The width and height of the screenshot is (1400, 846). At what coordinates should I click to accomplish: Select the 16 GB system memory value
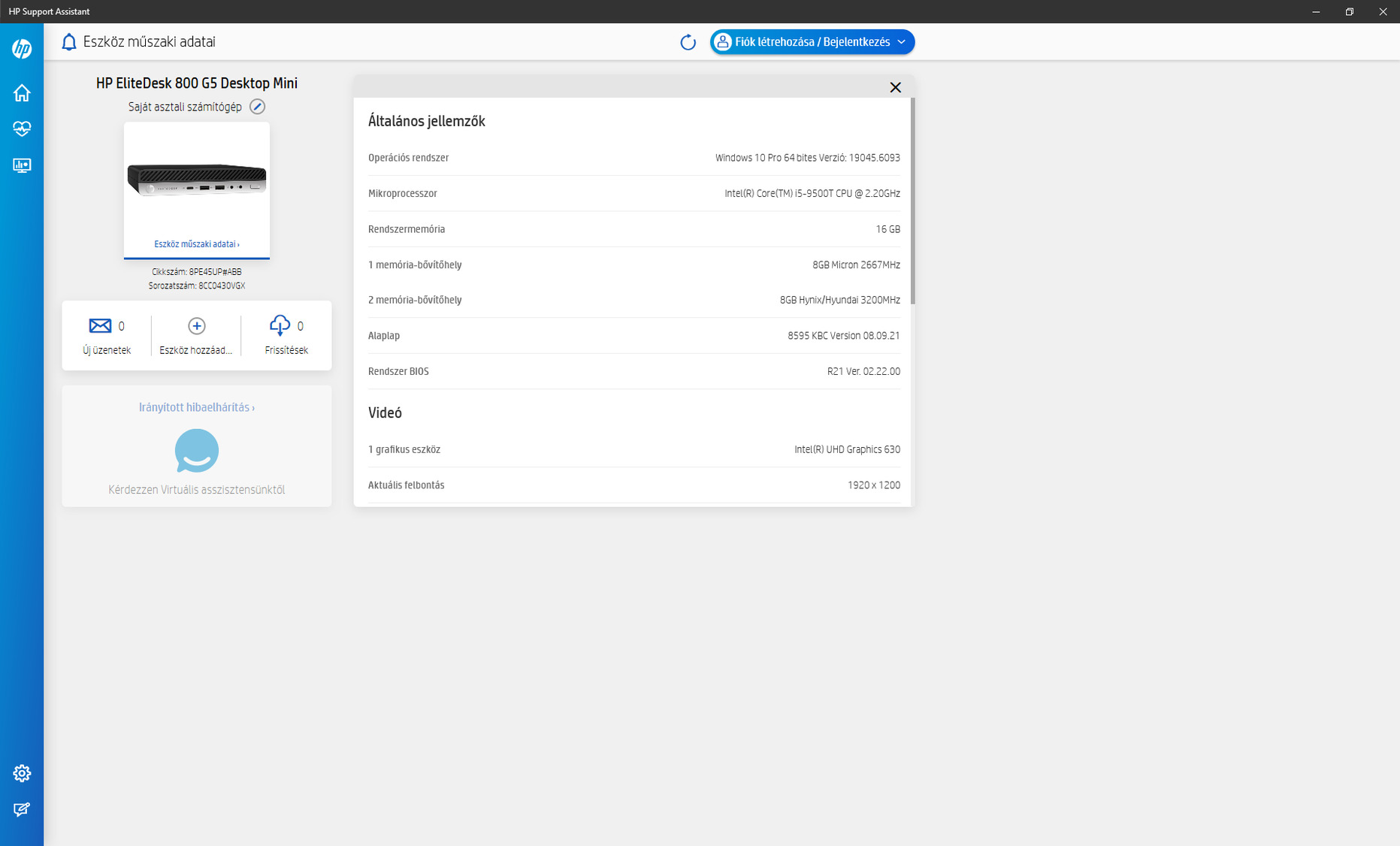point(888,229)
